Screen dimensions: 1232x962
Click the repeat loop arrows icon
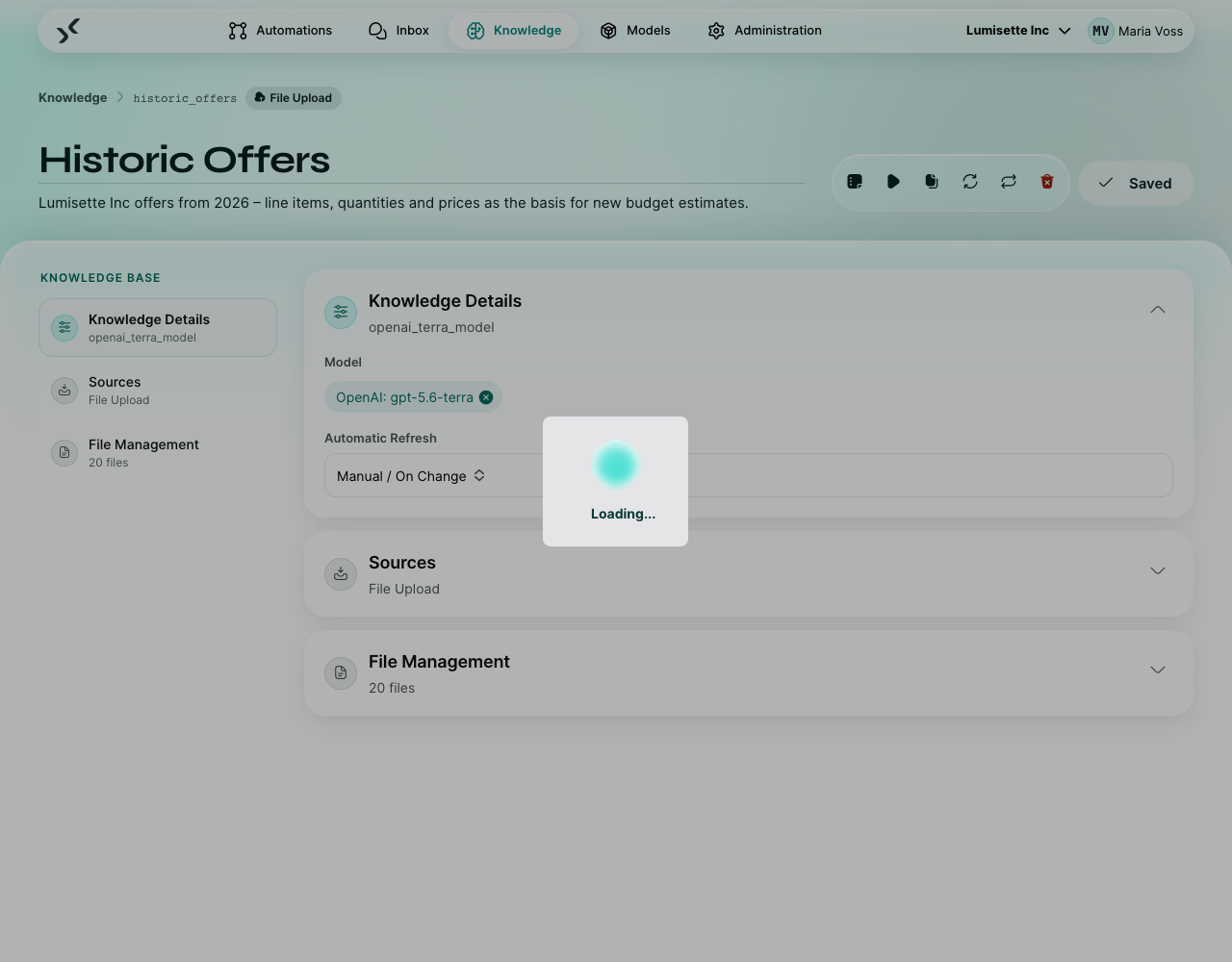(x=1009, y=182)
